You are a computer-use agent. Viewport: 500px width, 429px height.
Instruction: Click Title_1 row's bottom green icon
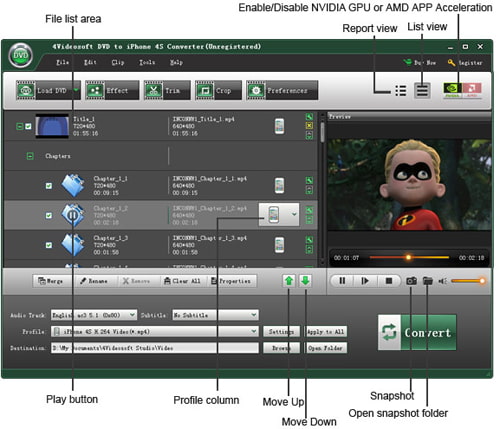(x=309, y=135)
